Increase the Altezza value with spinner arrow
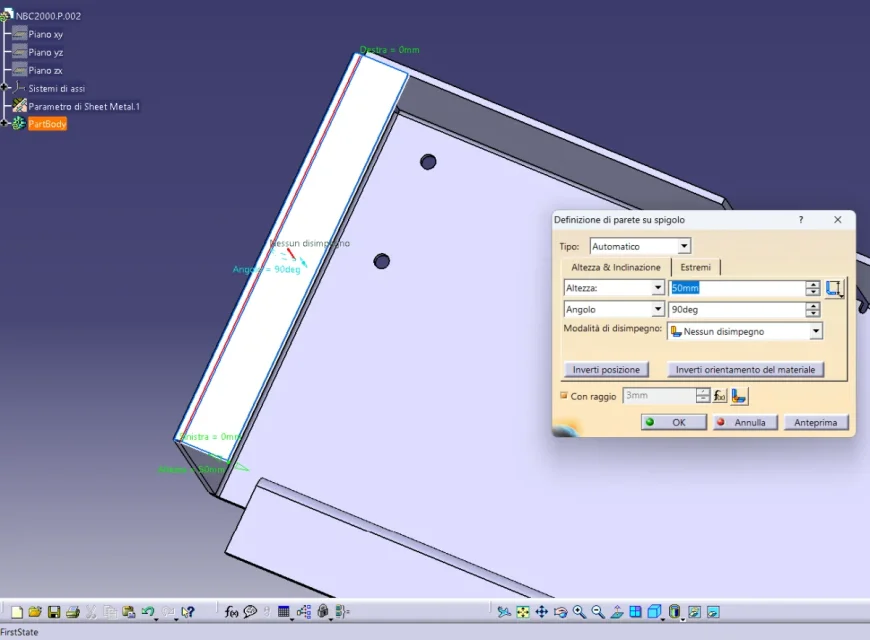870x640 pixels. point(813,284)
